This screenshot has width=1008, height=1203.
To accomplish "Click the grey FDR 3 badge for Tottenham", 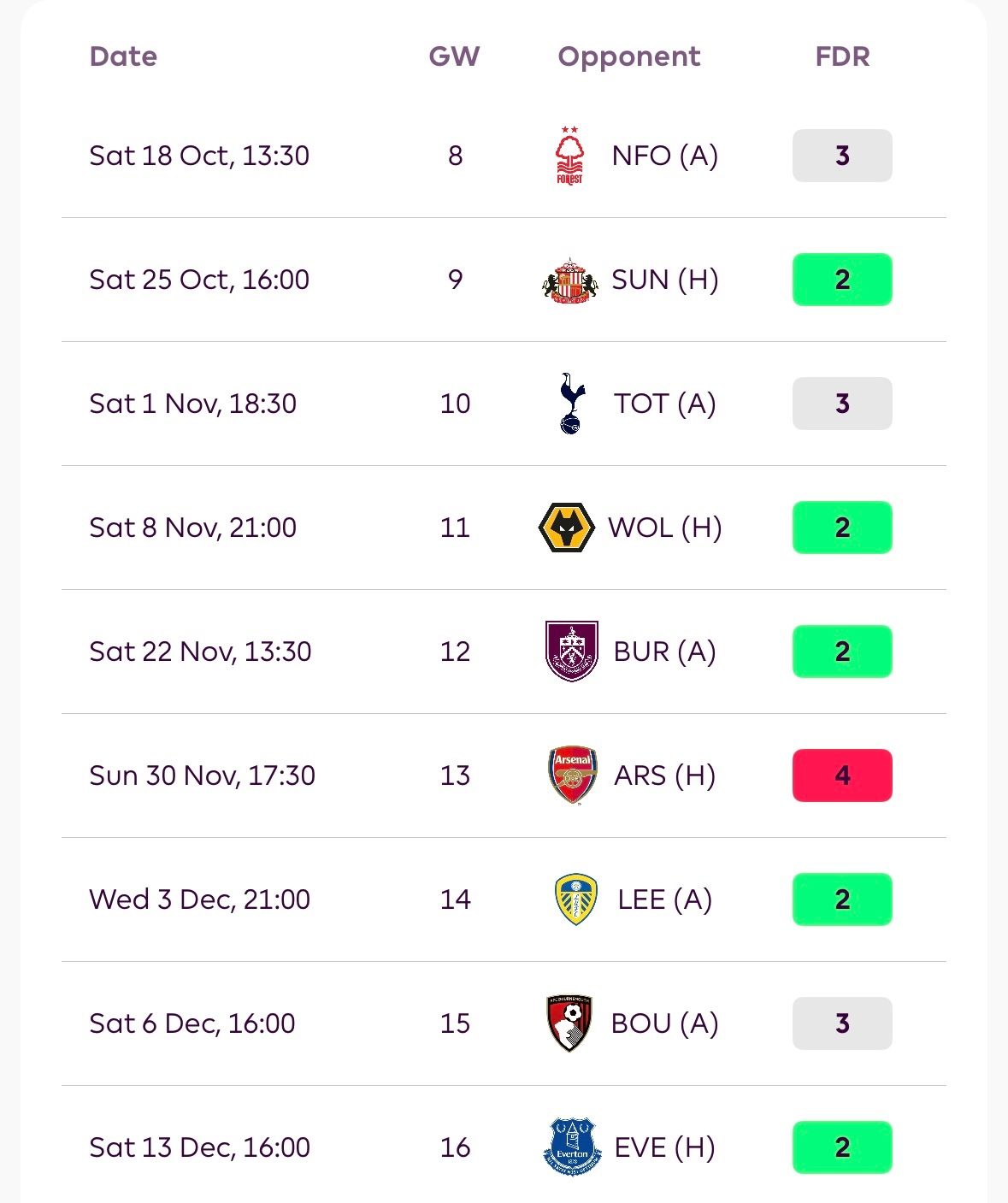I will (x=842, y=404).
